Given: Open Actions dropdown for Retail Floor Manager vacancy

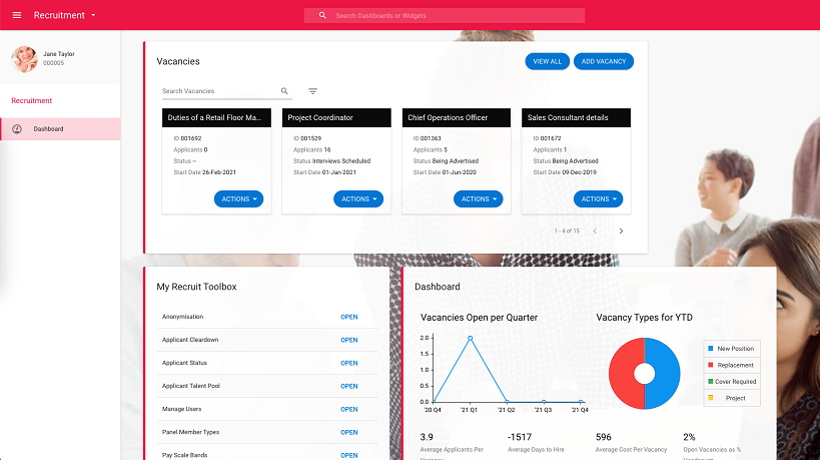Looking at the screenshot, I should pyautogui.click(x=238, y=199).
